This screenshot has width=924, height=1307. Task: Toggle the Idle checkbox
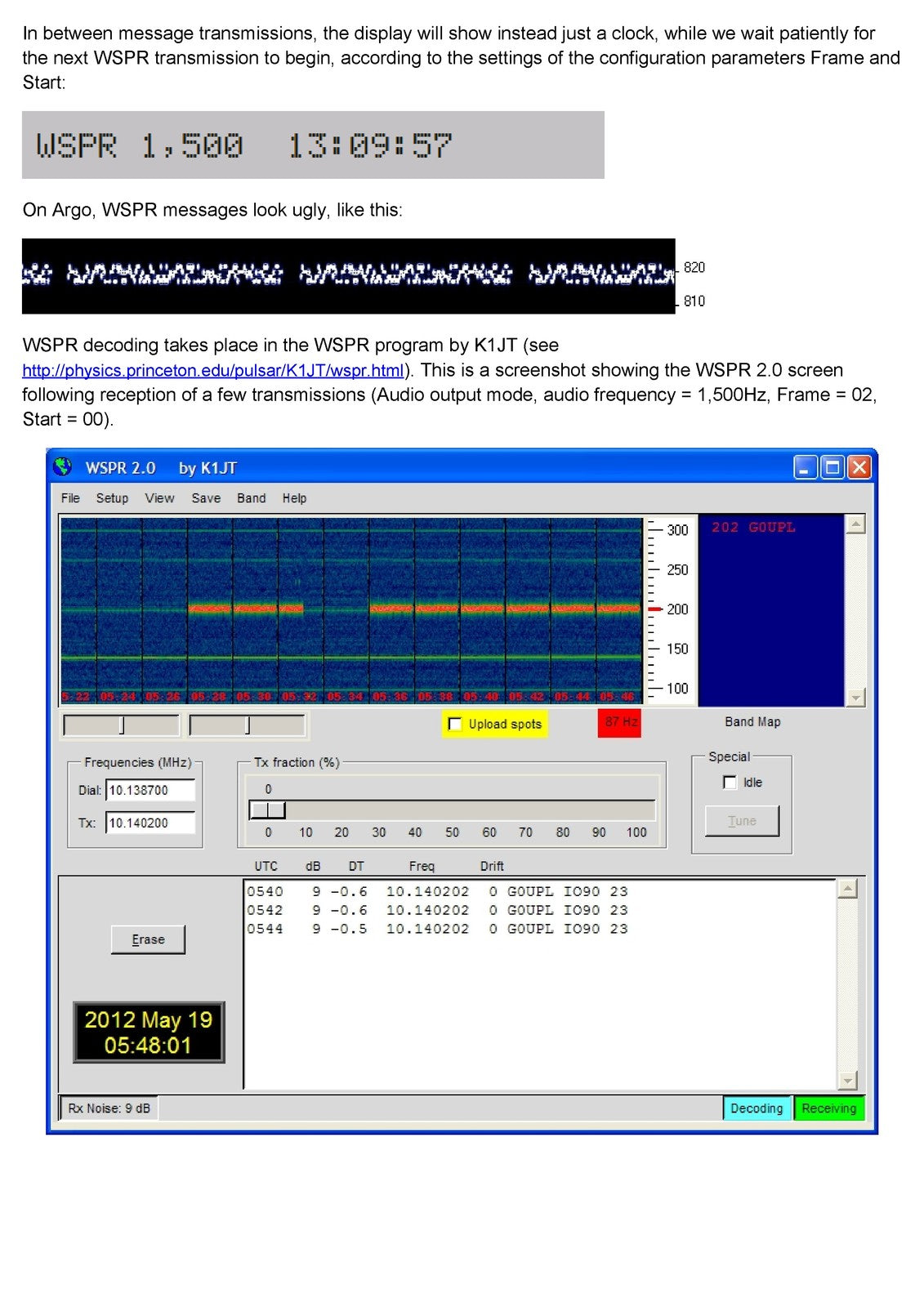click(x=730, y=783)
